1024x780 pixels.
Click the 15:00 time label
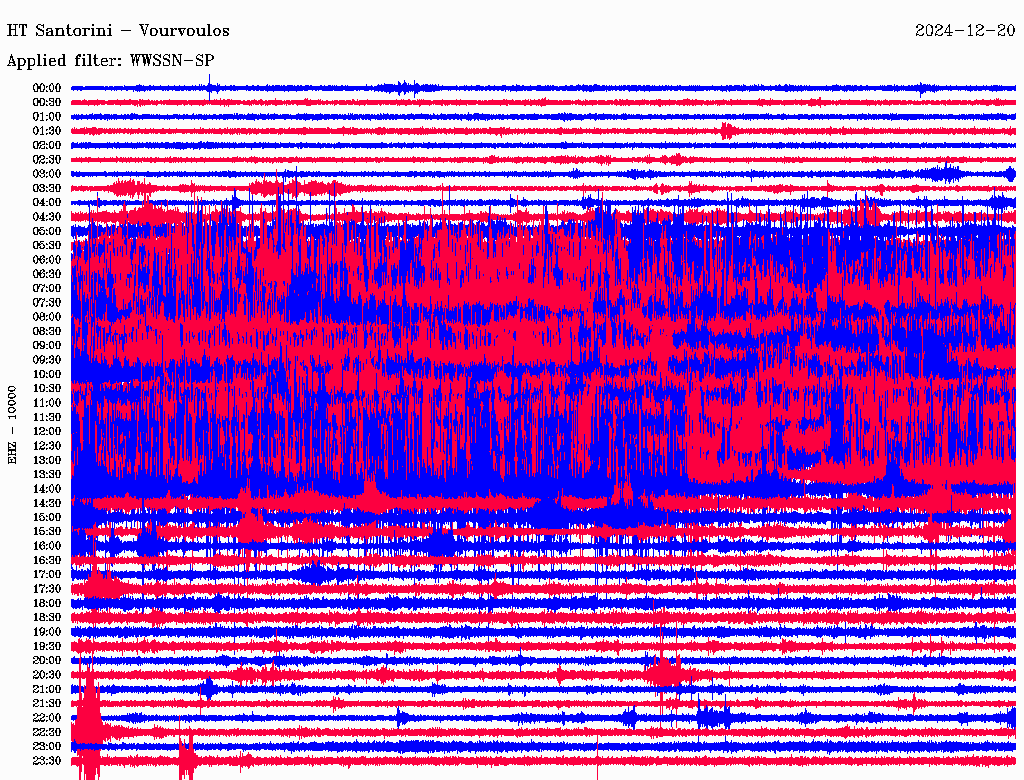47,517
